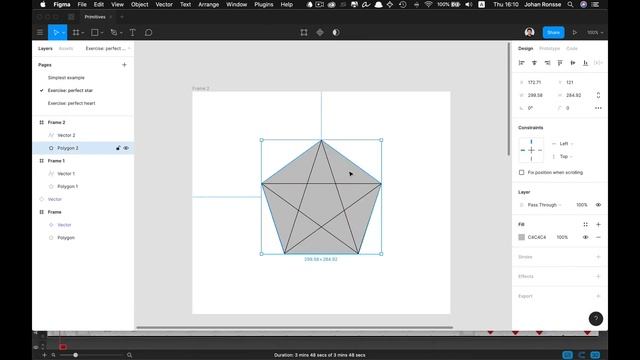Open the page selector dropdown 'Exercise: perfect...'
640x360 pixels.
(x=108, y=48)
